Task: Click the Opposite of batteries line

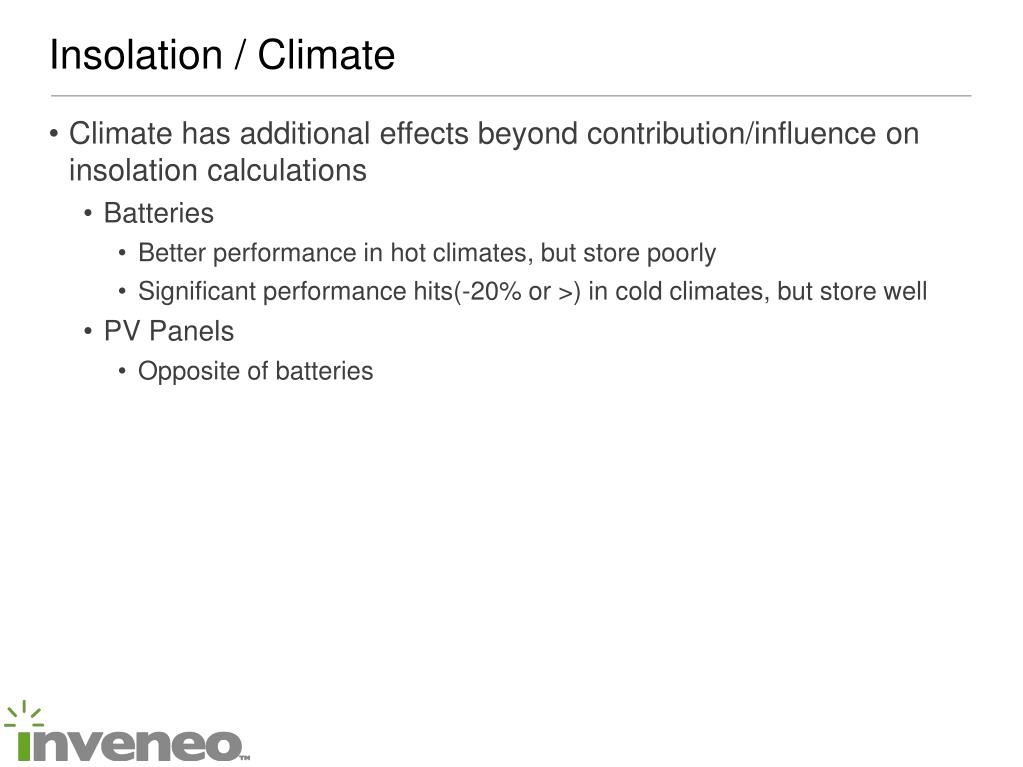Action: tap(256, 371)
